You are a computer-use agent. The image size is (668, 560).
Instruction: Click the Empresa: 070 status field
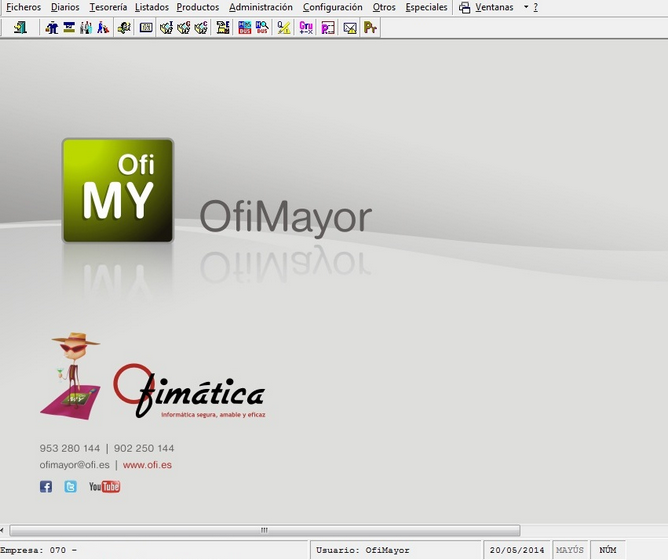[154, 550]
